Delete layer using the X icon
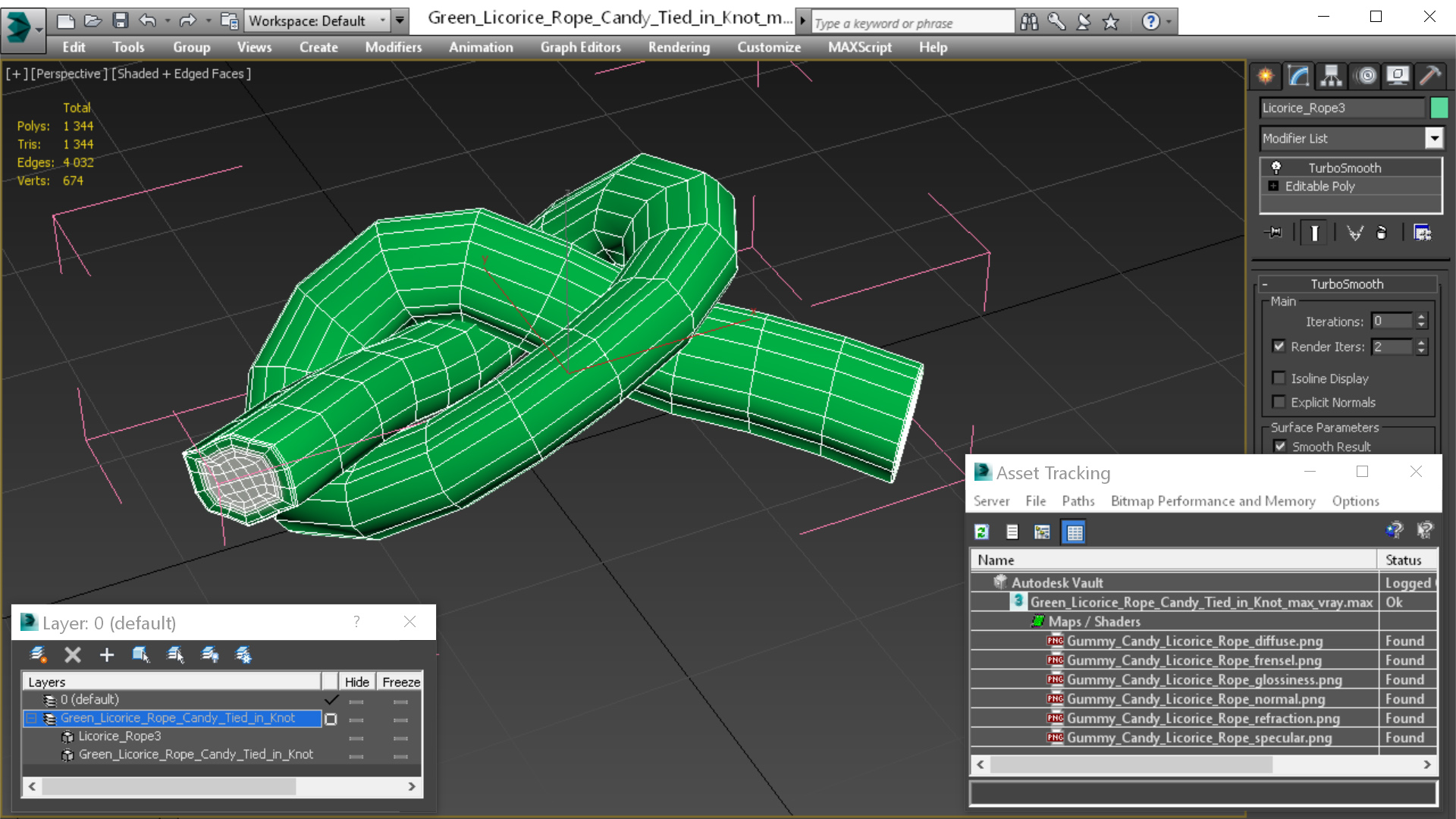Screen dimensions: 1456x819 point(73,655)
